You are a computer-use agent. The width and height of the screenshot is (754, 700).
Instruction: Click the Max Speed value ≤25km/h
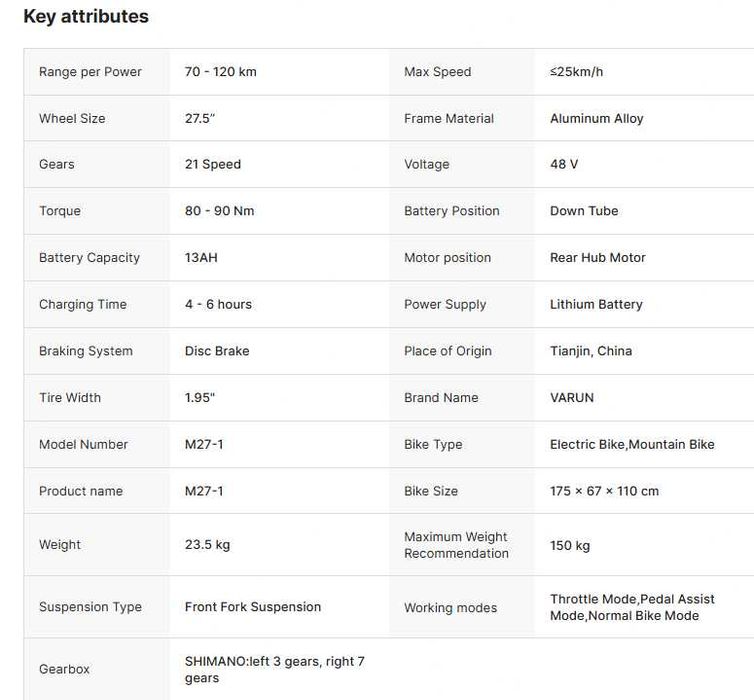576,72
